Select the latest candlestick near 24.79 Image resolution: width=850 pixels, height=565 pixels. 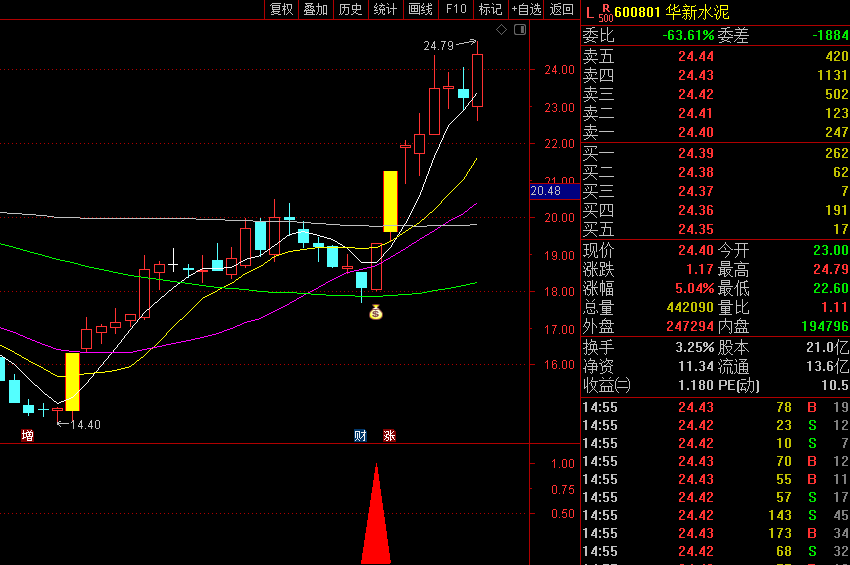[x=477, y=80]
